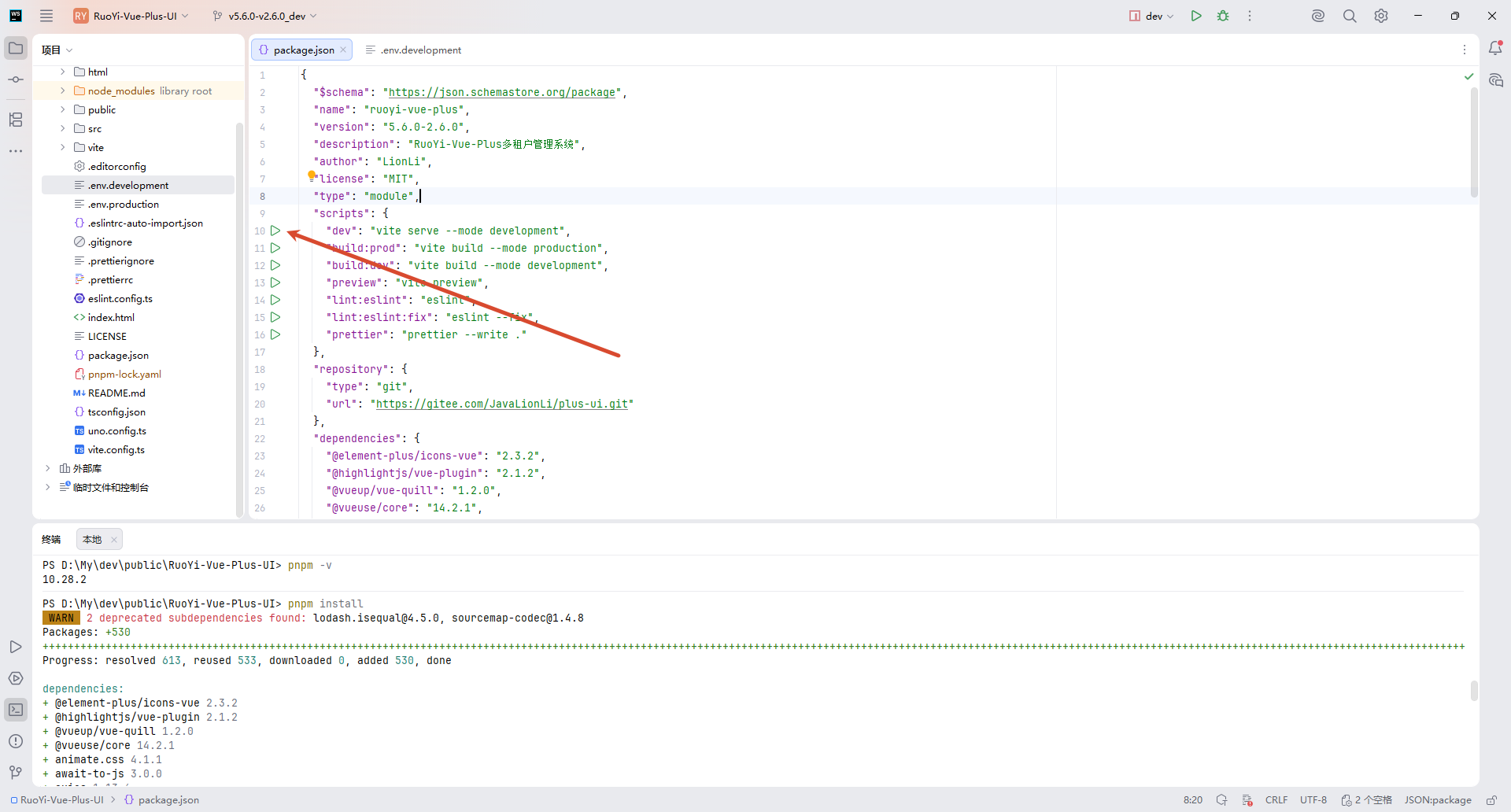Click the Debug bug icon
The width and height of the screenshot is (1511, 812).
1223,16
